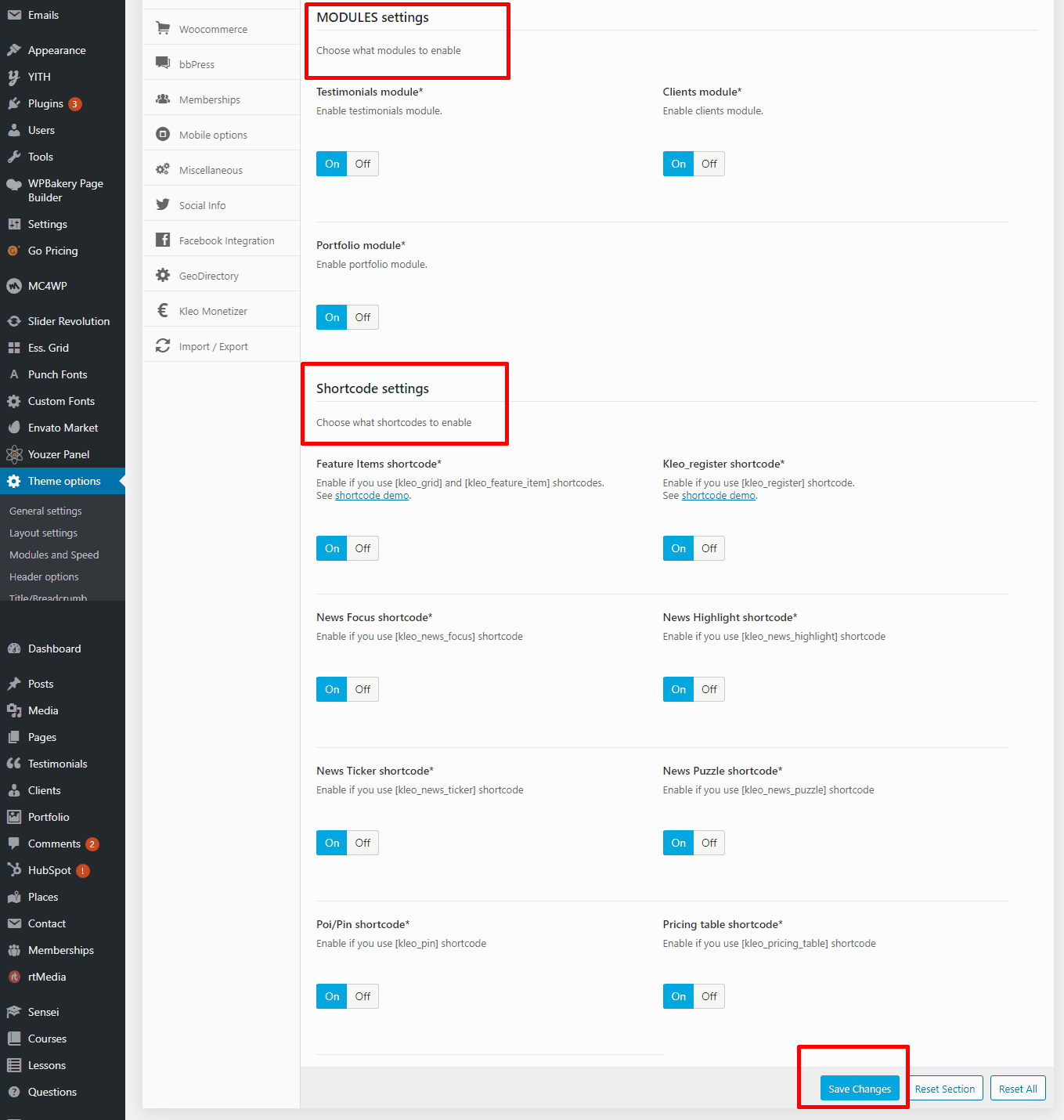Click the HubSpot sprocket icon
Viewport: 1064px width, 1120px height.
(14, 870)
